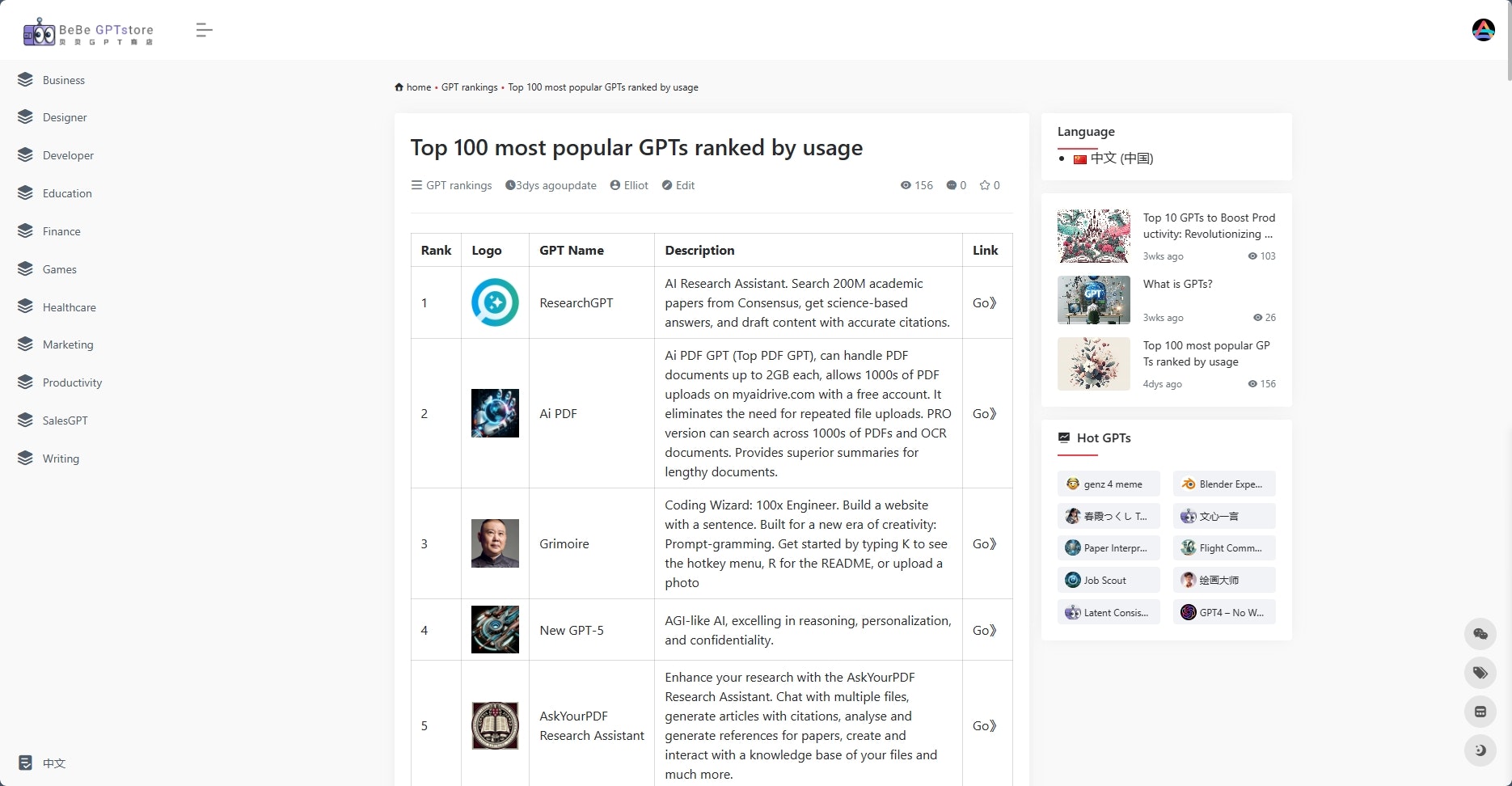Image resolution: width=1512 pixels, height=786 pixels.
Task: Click the Productivity layers icon
Action: 26,382
